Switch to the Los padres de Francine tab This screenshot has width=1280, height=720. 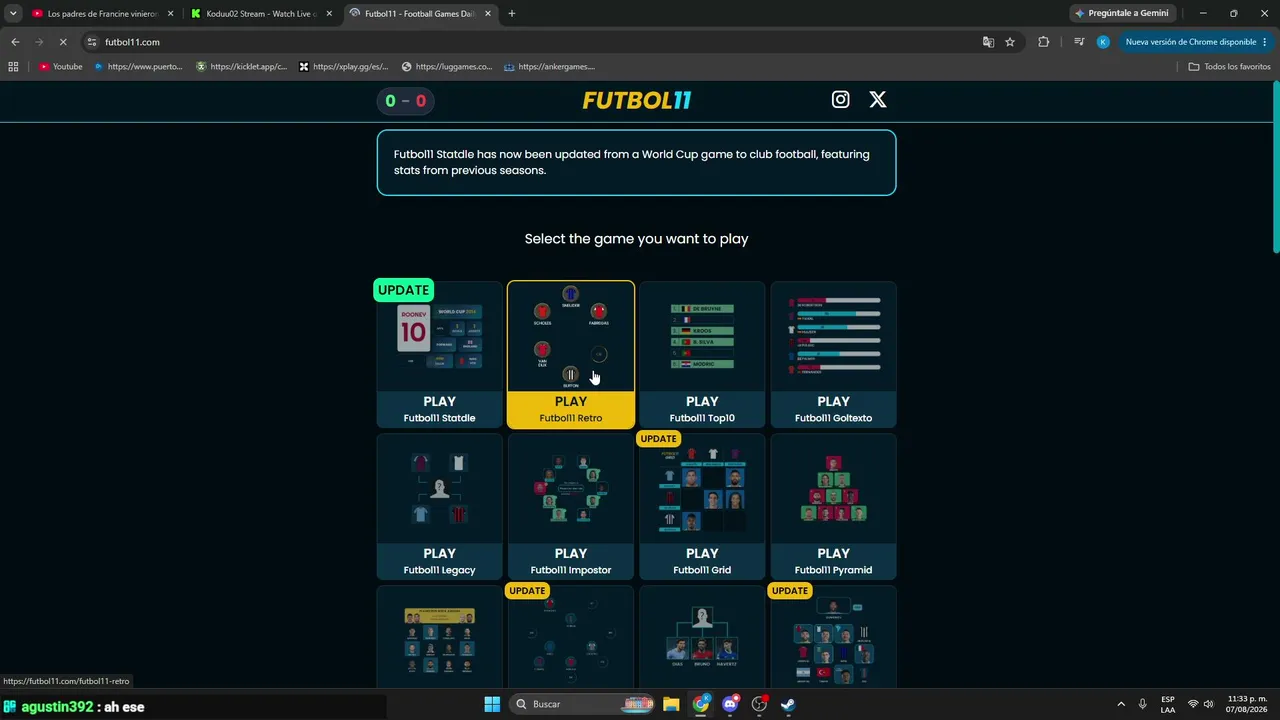point(102,14)
